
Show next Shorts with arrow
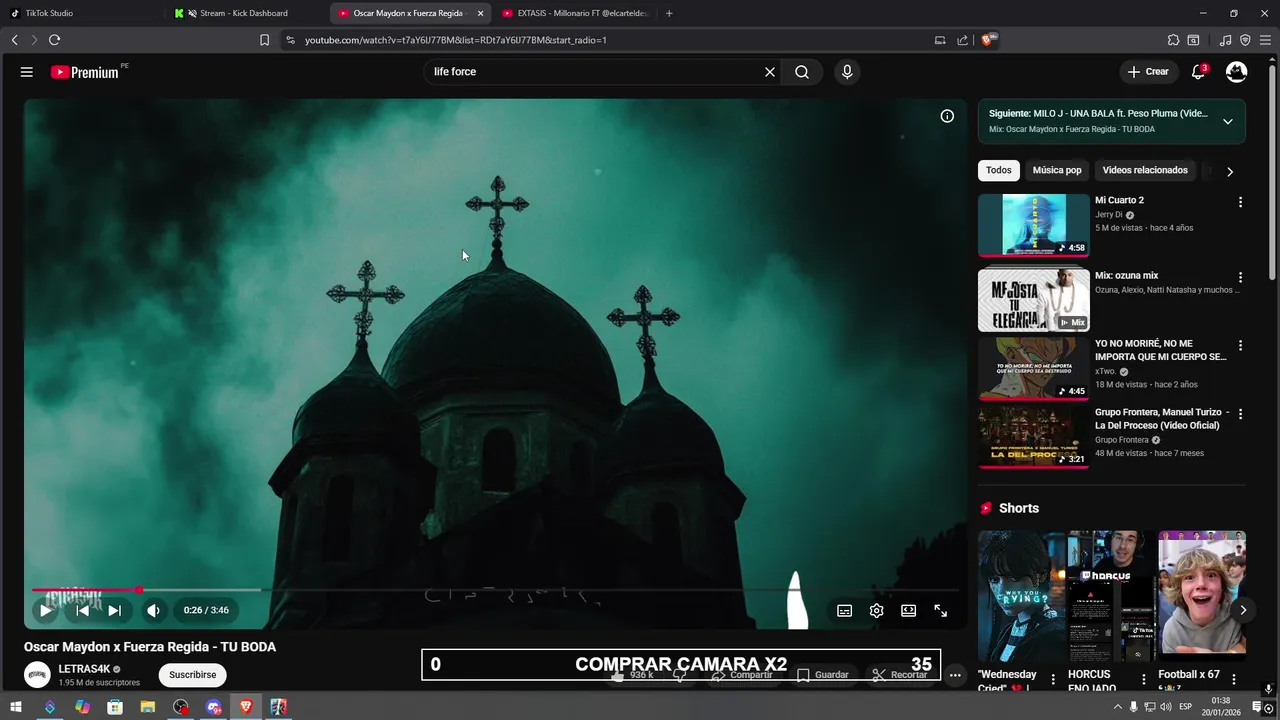pos(1243,610)
